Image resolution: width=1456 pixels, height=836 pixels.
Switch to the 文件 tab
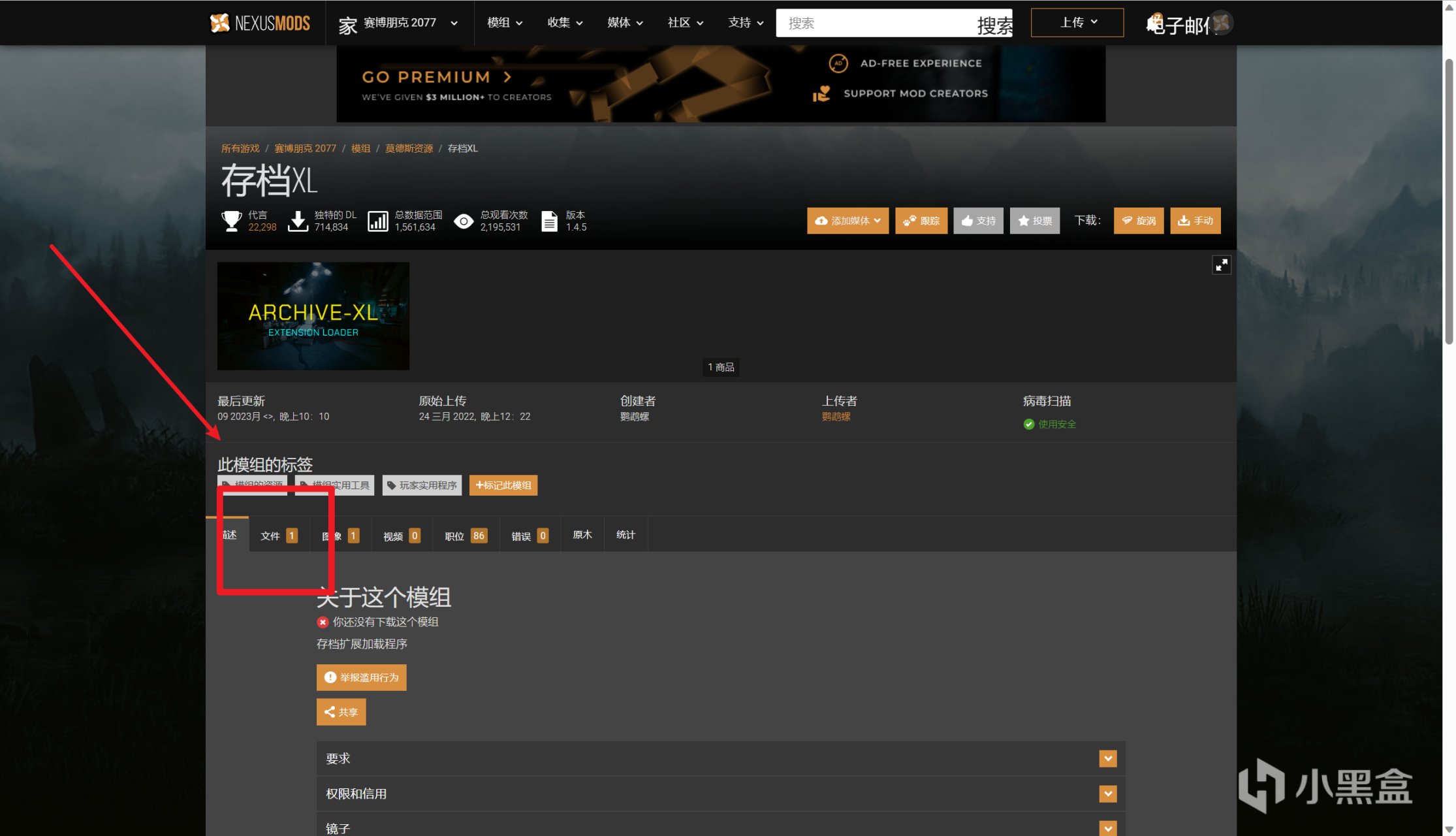(x=279, y=536)
